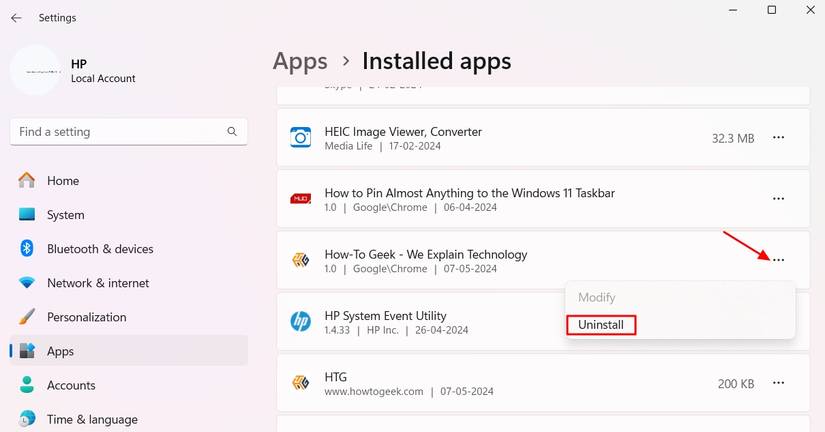Click the HP System Event Utility title

(385, 316)
